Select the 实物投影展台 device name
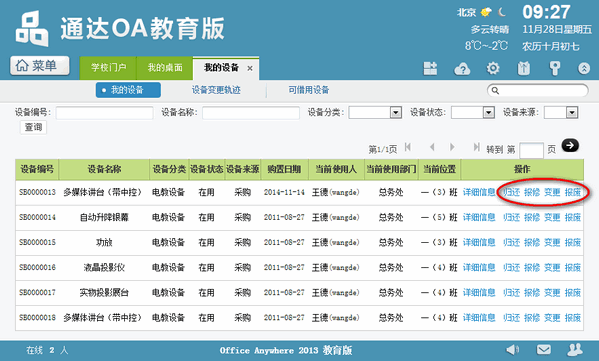The width and height of the screenshot is (599, 361). tap(104, 293)
